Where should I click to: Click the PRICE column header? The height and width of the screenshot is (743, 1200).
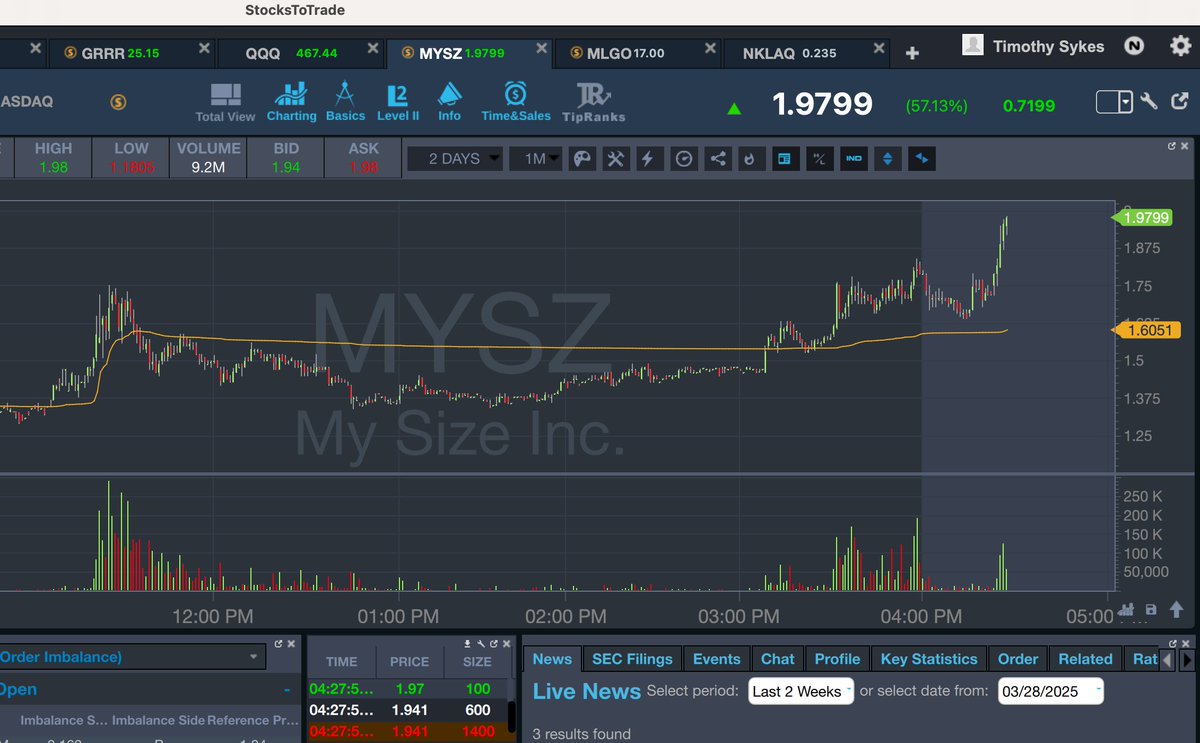click(x=409, y=661)
